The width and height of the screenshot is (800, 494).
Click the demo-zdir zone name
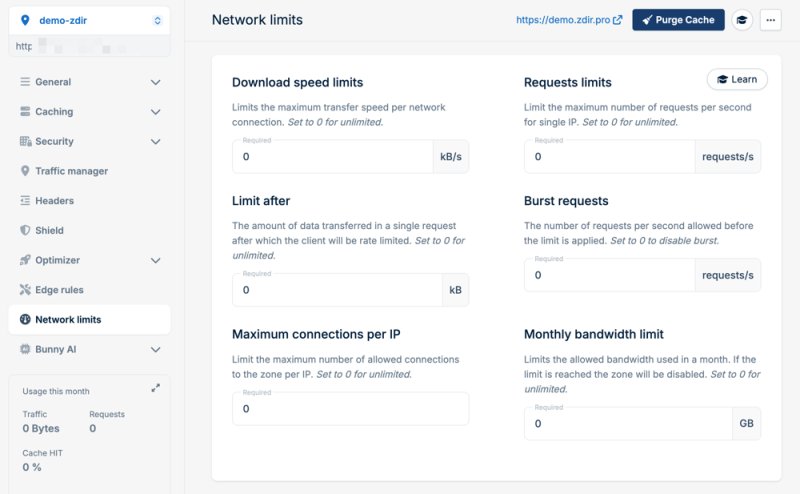pos(63,20)
